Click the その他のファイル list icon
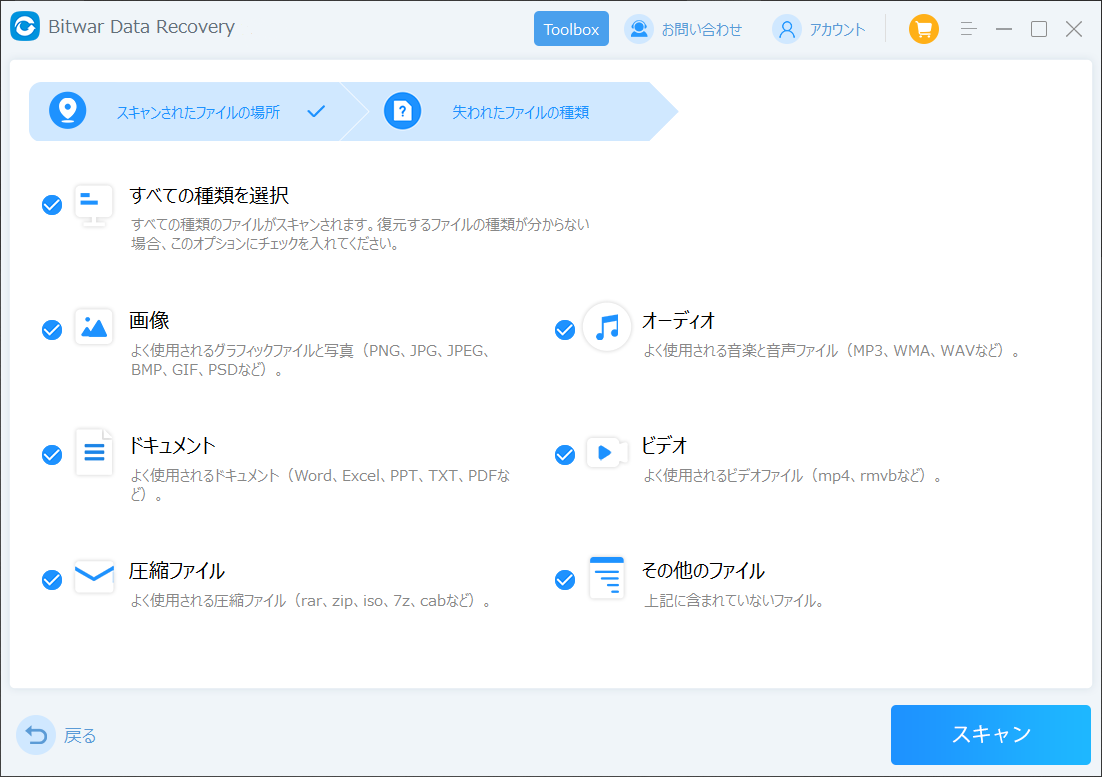 pos(606,578)
